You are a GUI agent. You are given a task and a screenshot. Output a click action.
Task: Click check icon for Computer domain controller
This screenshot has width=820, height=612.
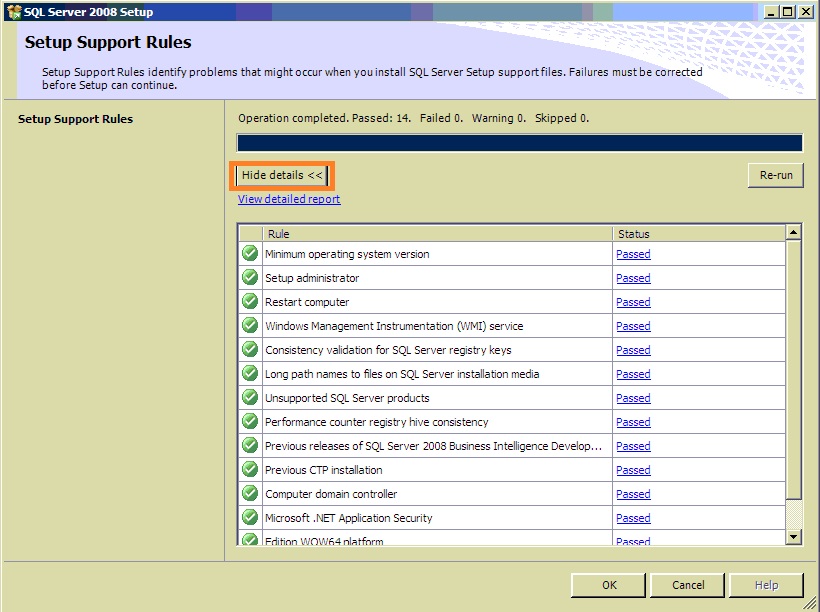point(250,494)
